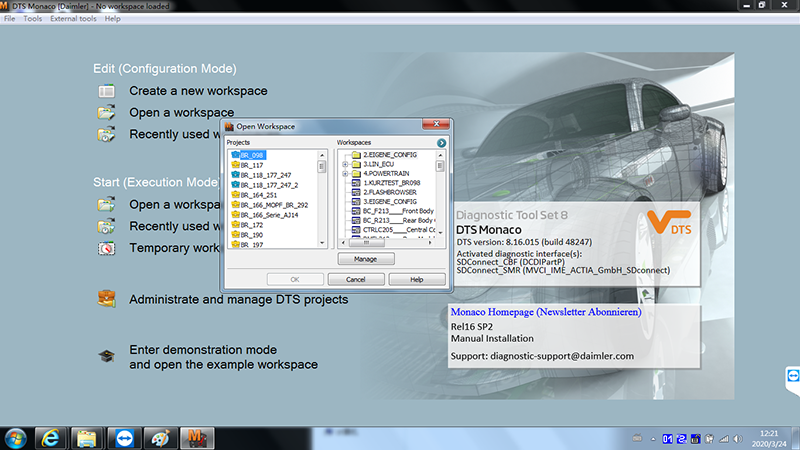Click the TeamViewer side panel tab
The image size is (800, 450).
[x=793, y=378]
